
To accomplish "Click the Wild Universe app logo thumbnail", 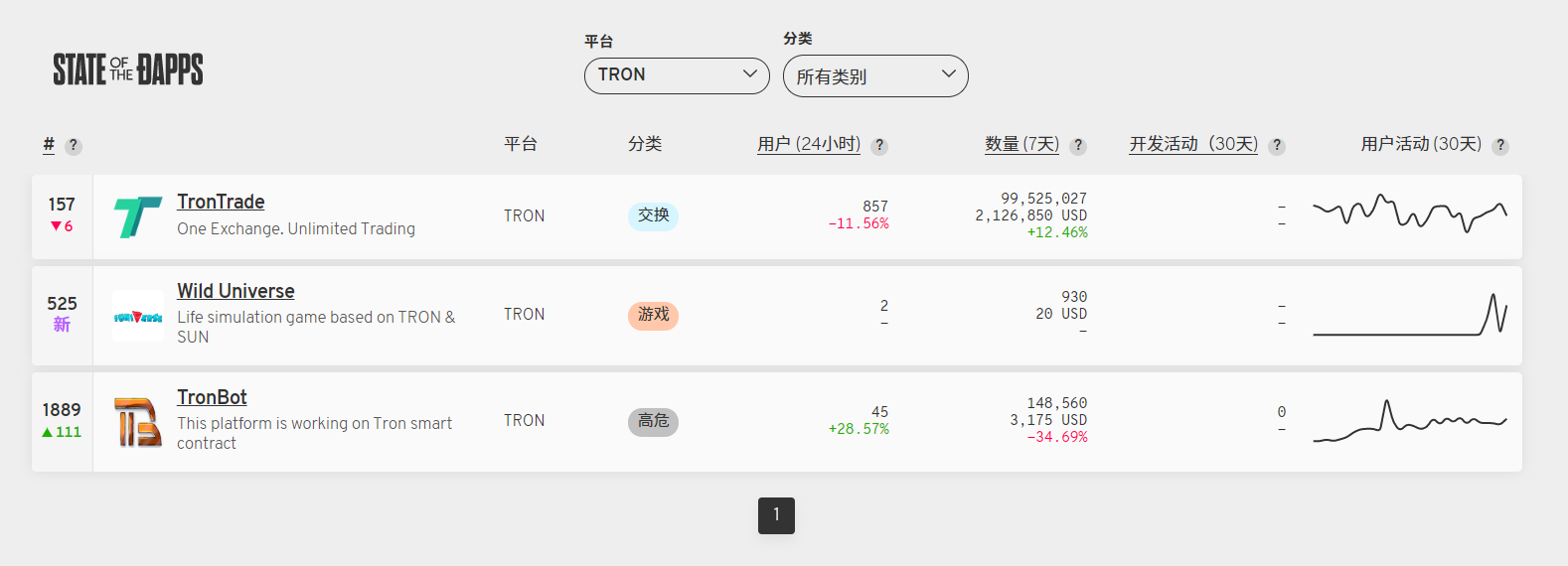I will pos(138,316).
